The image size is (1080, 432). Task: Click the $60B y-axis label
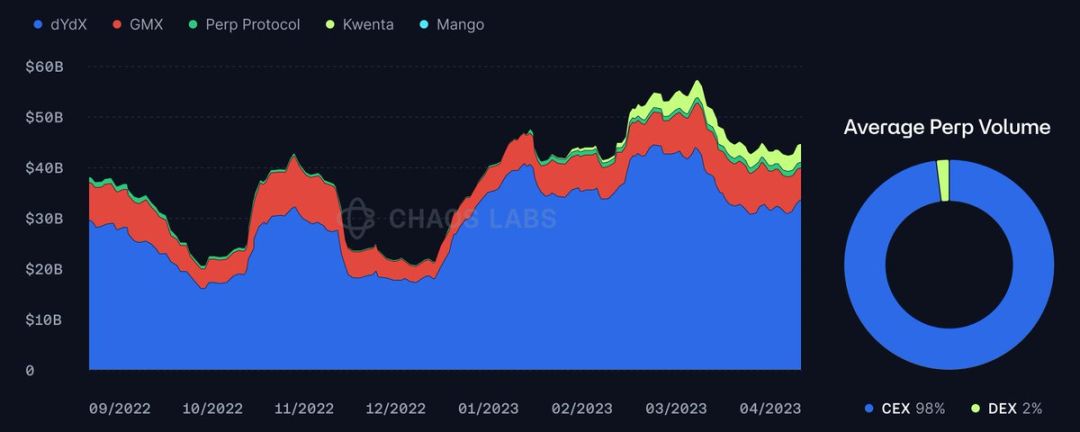pos(44,67)
